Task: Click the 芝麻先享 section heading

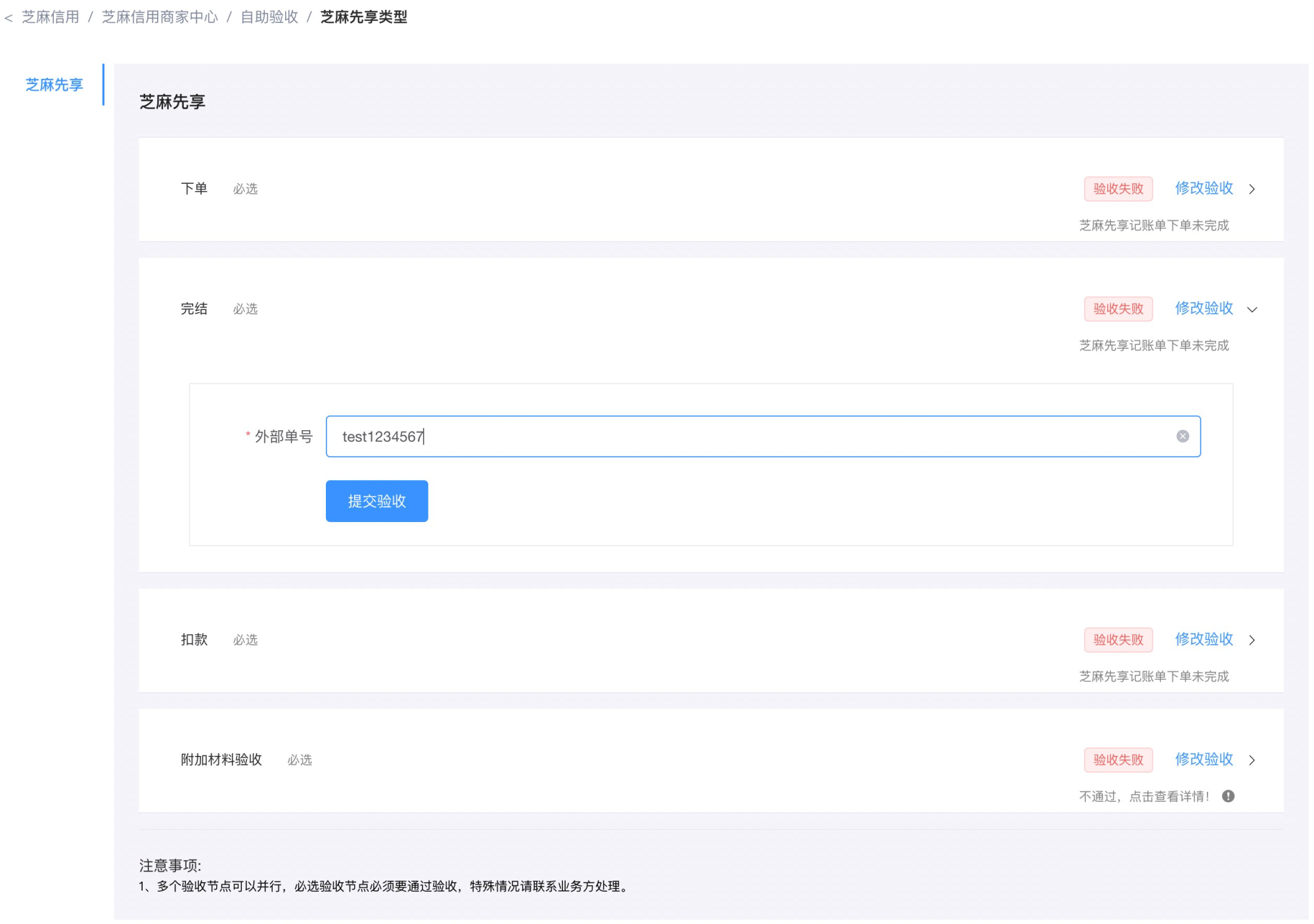Action: pos(172,102)
